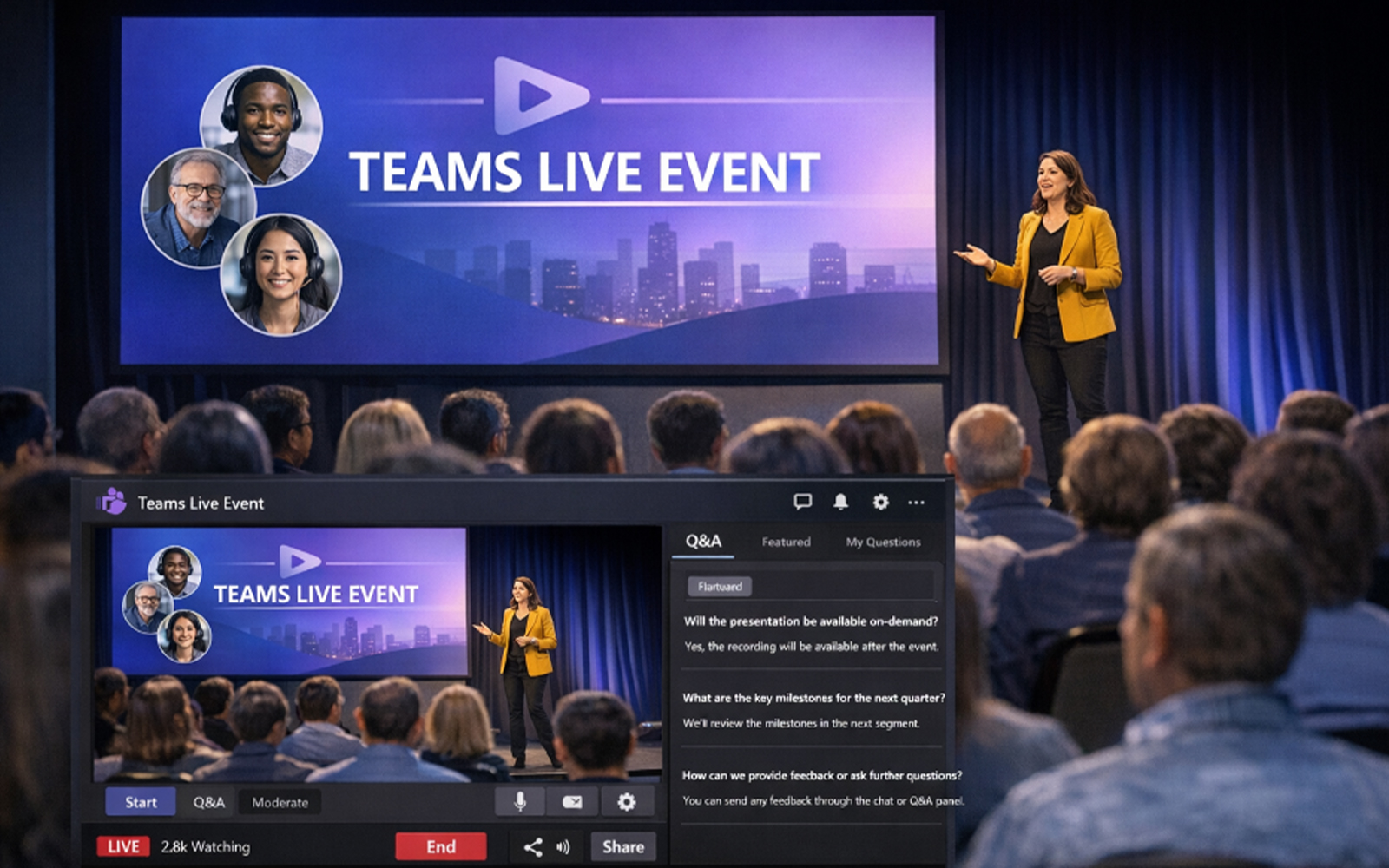Open the more options ellipsis menu
1389x868 pixels.
(916, 502)
